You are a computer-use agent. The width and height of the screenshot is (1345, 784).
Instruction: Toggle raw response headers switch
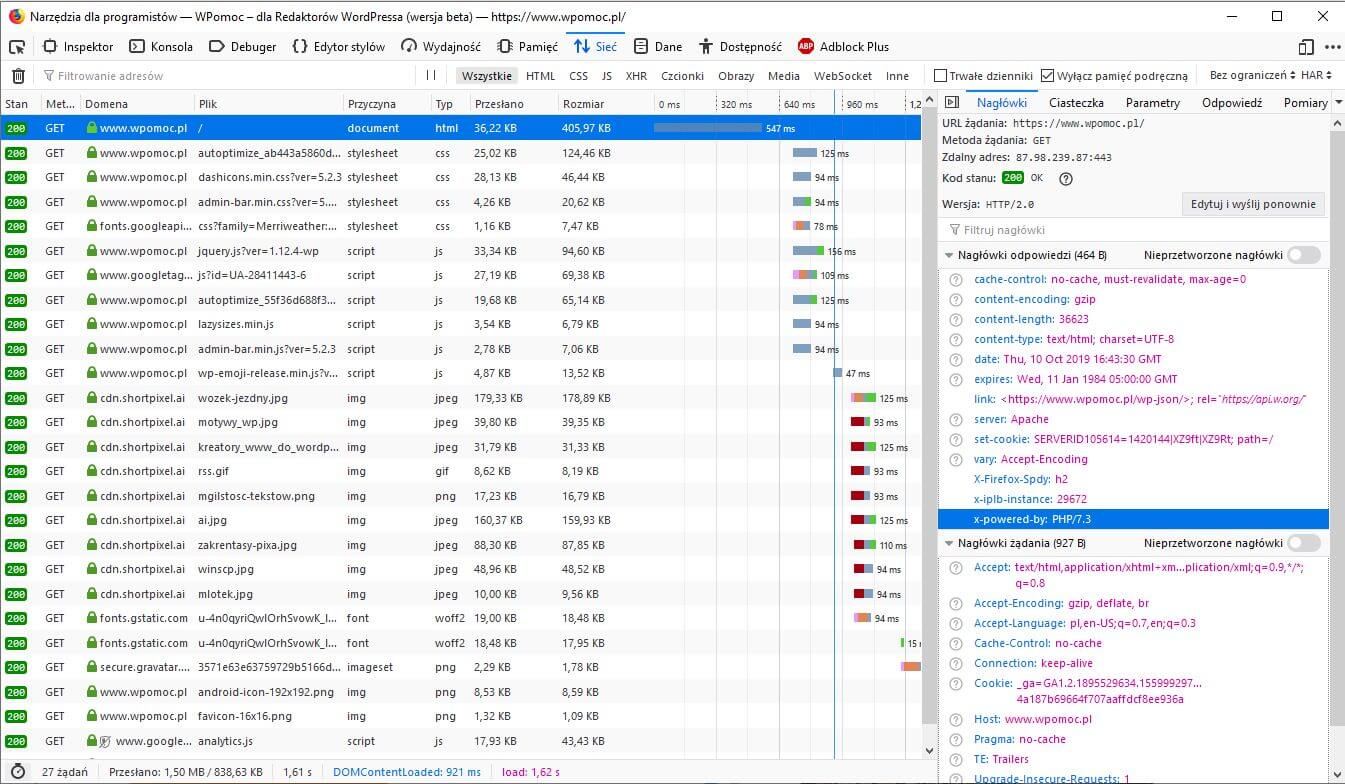click(1303, 255)
